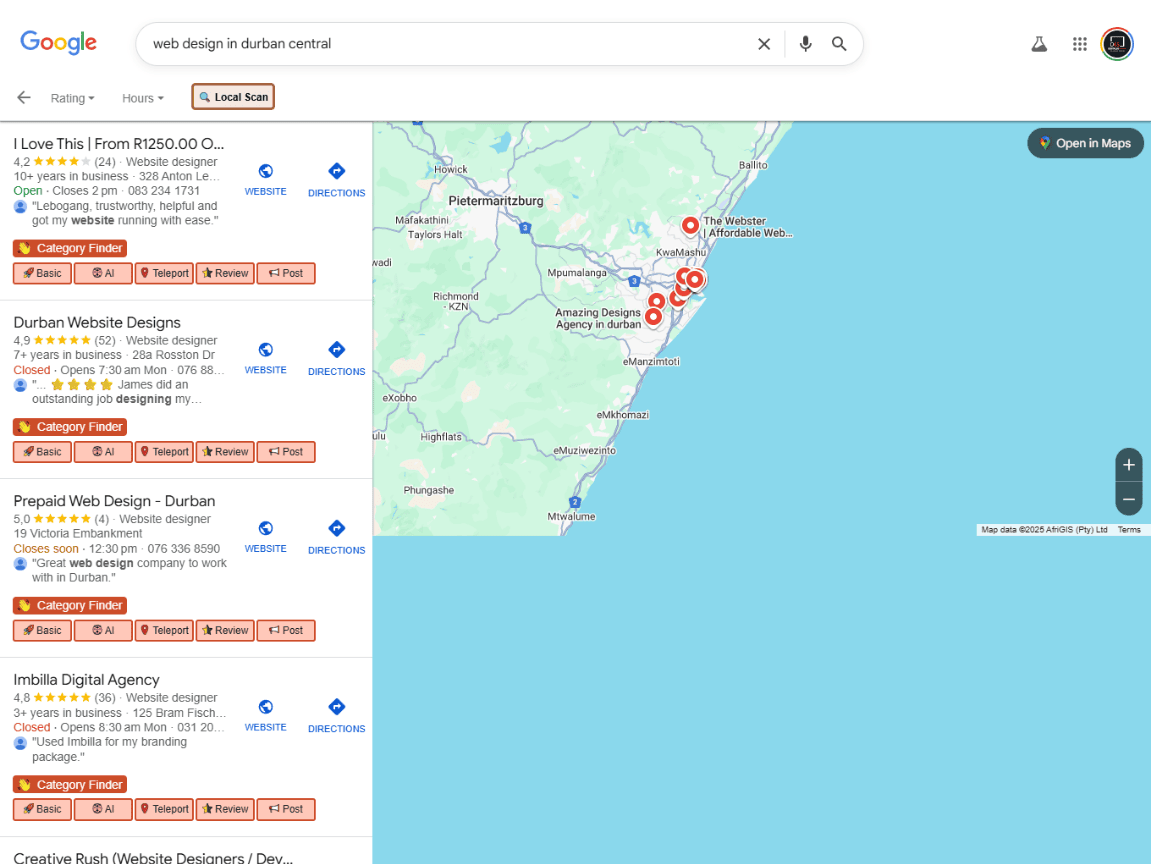Open Search Labs flask icon
This screenshot has width=1151, height=864.
pyautogui.click(x=1039, y=44)
